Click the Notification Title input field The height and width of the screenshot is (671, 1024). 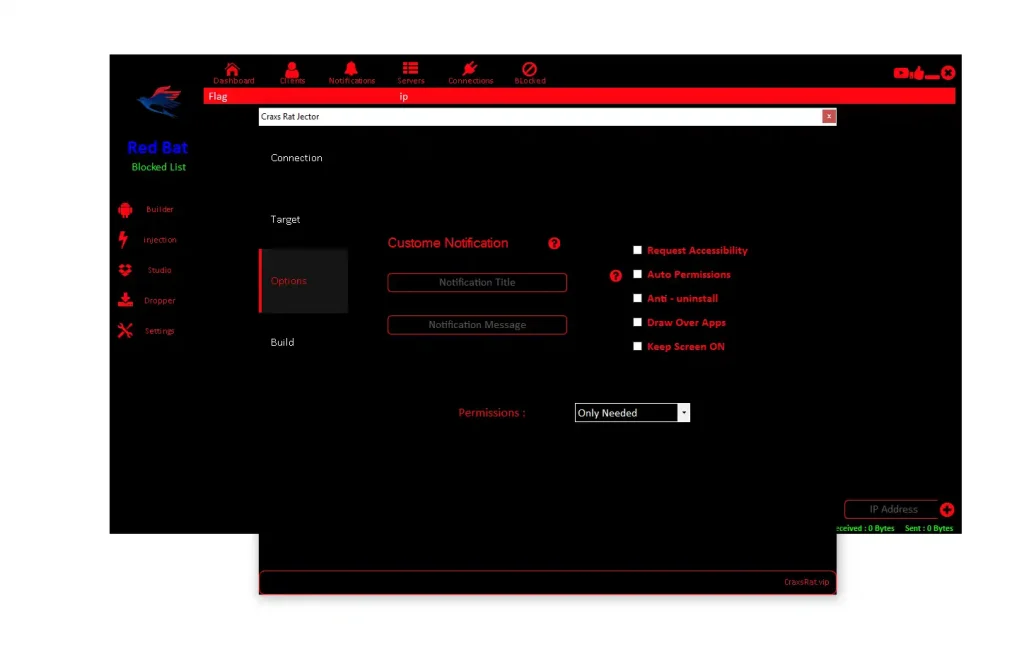pos(477,283)
